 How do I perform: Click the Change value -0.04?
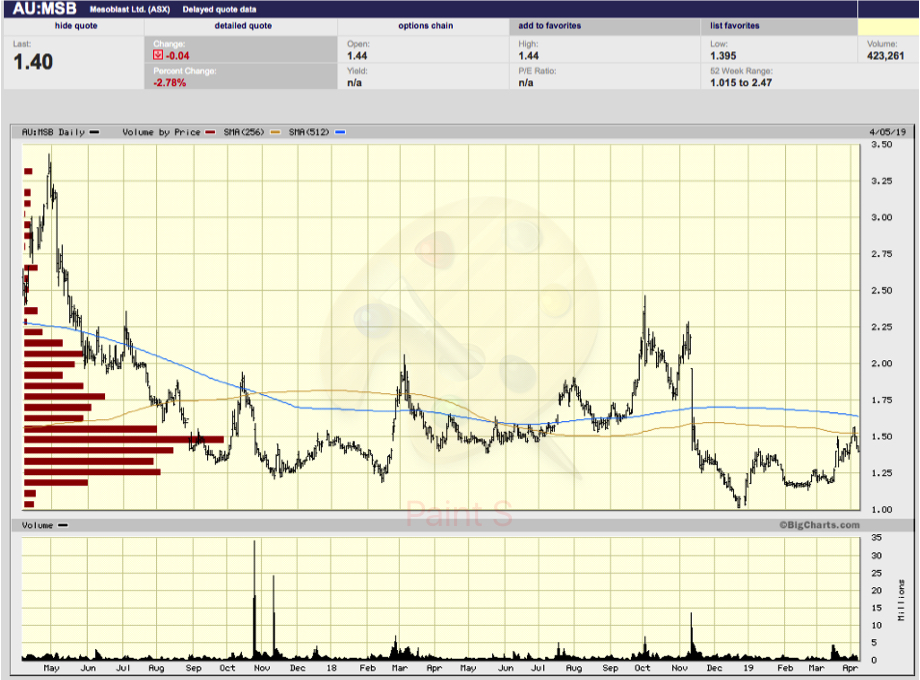point(177,56)
